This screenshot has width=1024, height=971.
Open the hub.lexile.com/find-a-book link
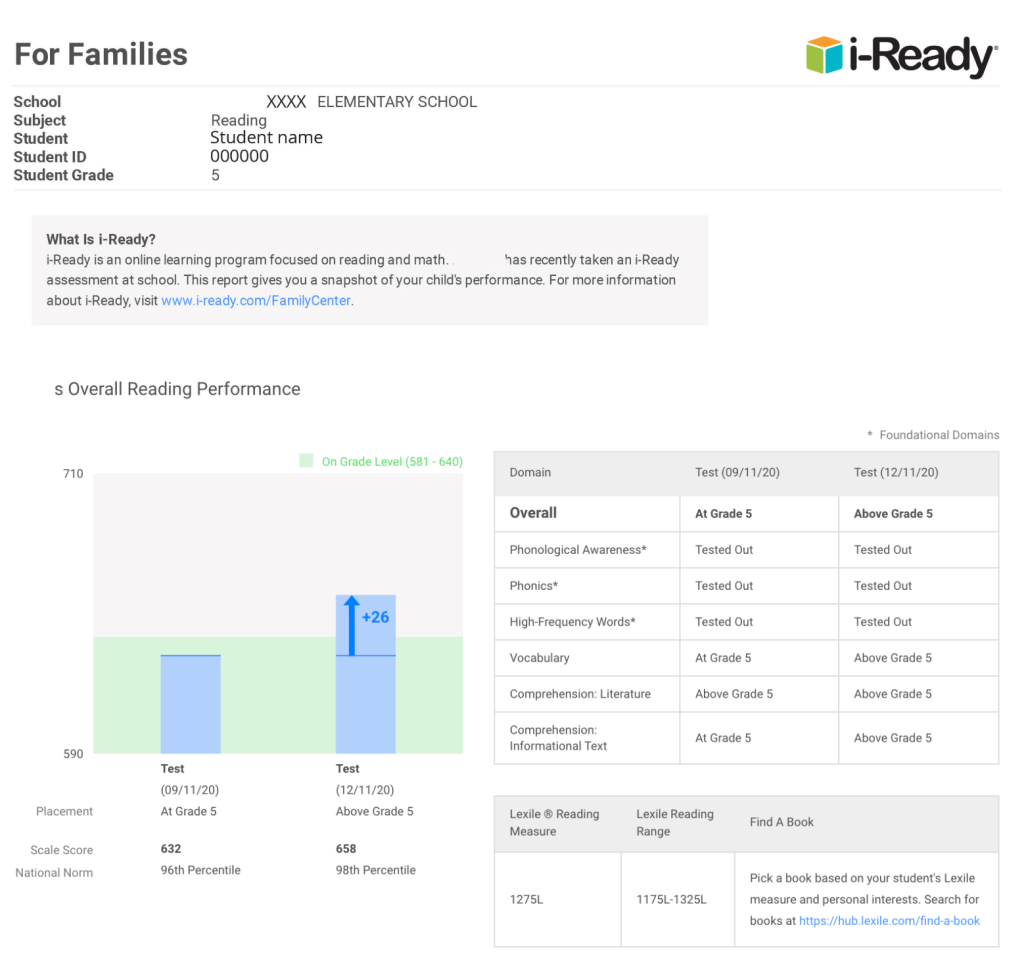[889, 921]
